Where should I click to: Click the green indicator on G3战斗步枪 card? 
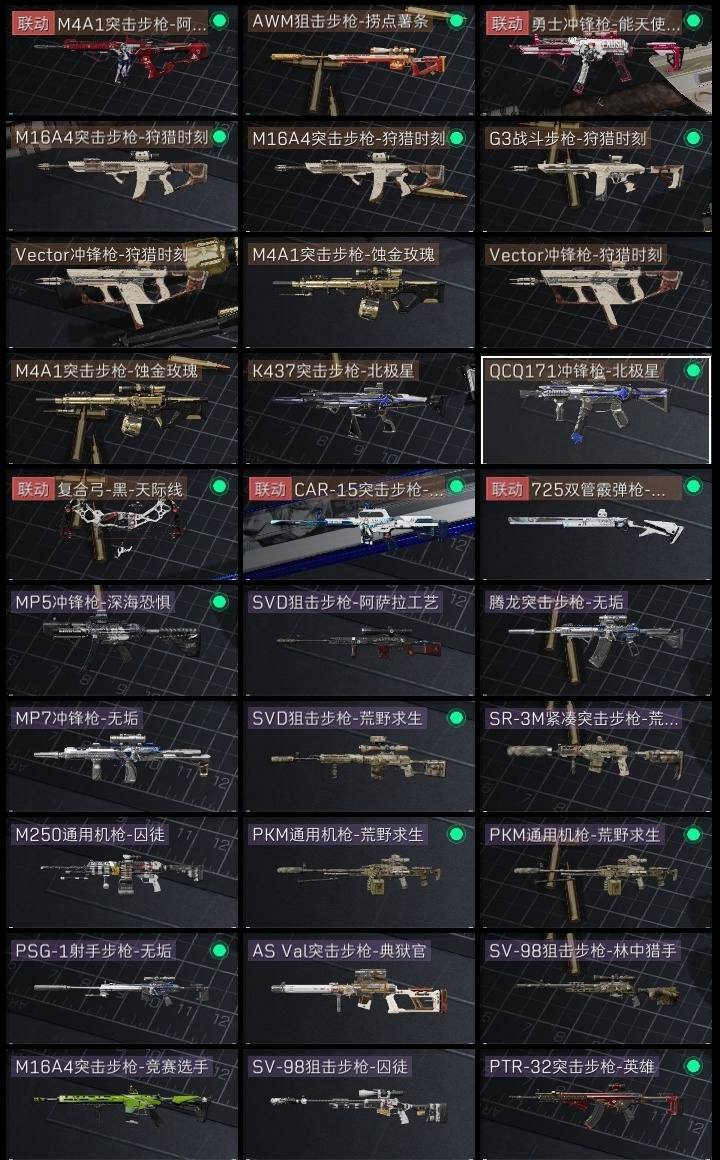click(x=693, y=138)
